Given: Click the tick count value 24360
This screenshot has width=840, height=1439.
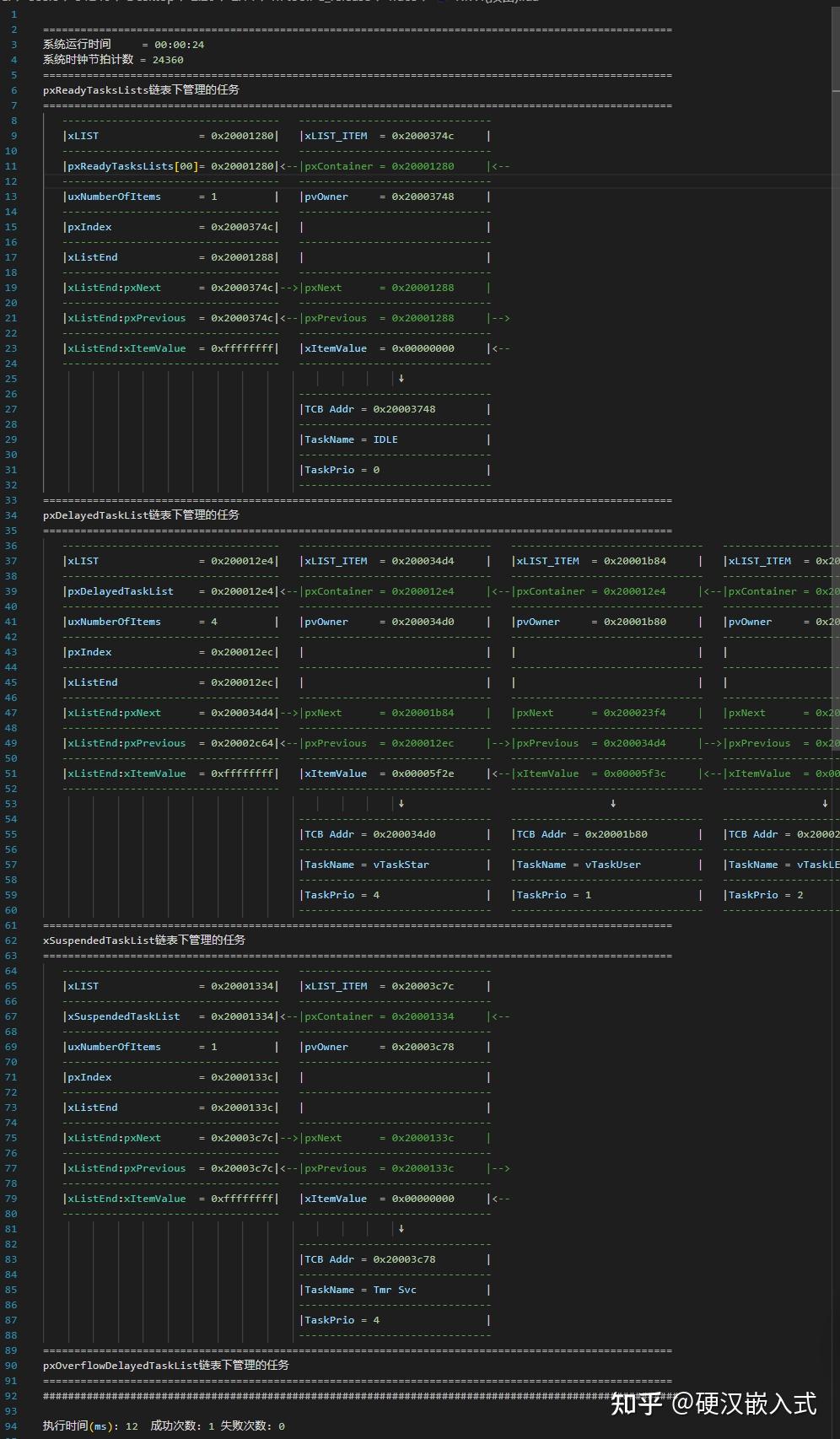Looking at the screenshot, I should 168,60.
